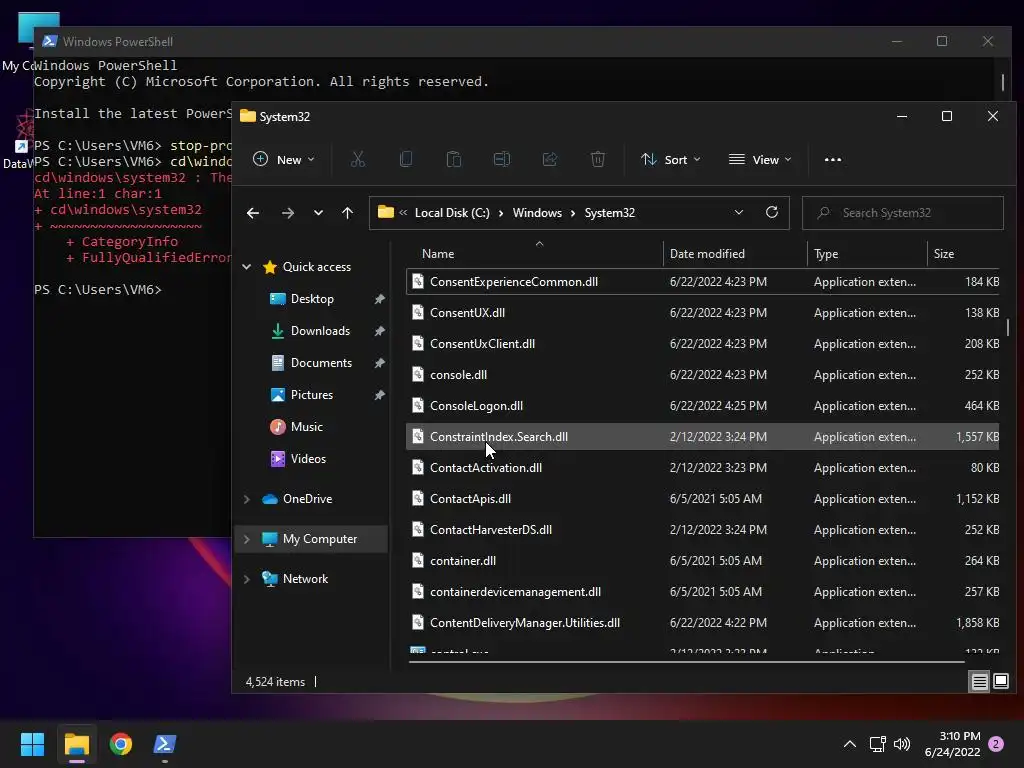The width and height of the screenshot is (1024, 768).
Task: Click Local Disk (C:) in breadcrumb
Action: pos(452,213)
